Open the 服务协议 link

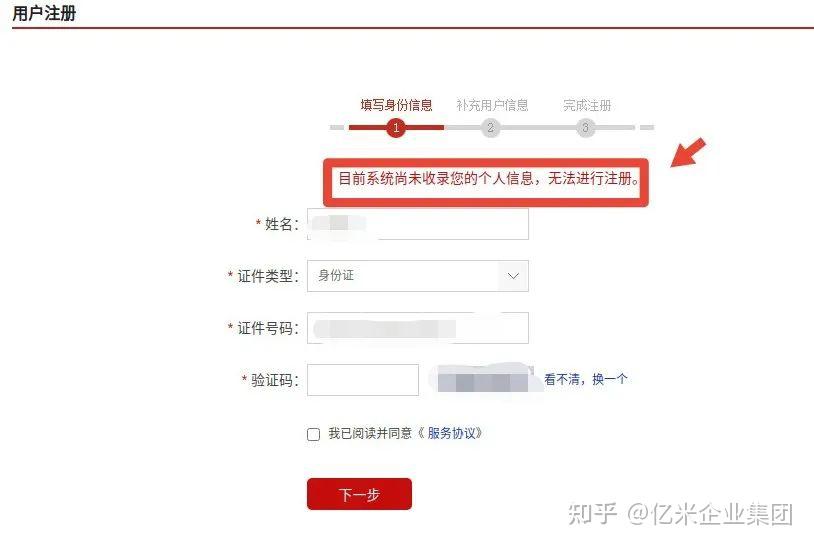[451, 433]
